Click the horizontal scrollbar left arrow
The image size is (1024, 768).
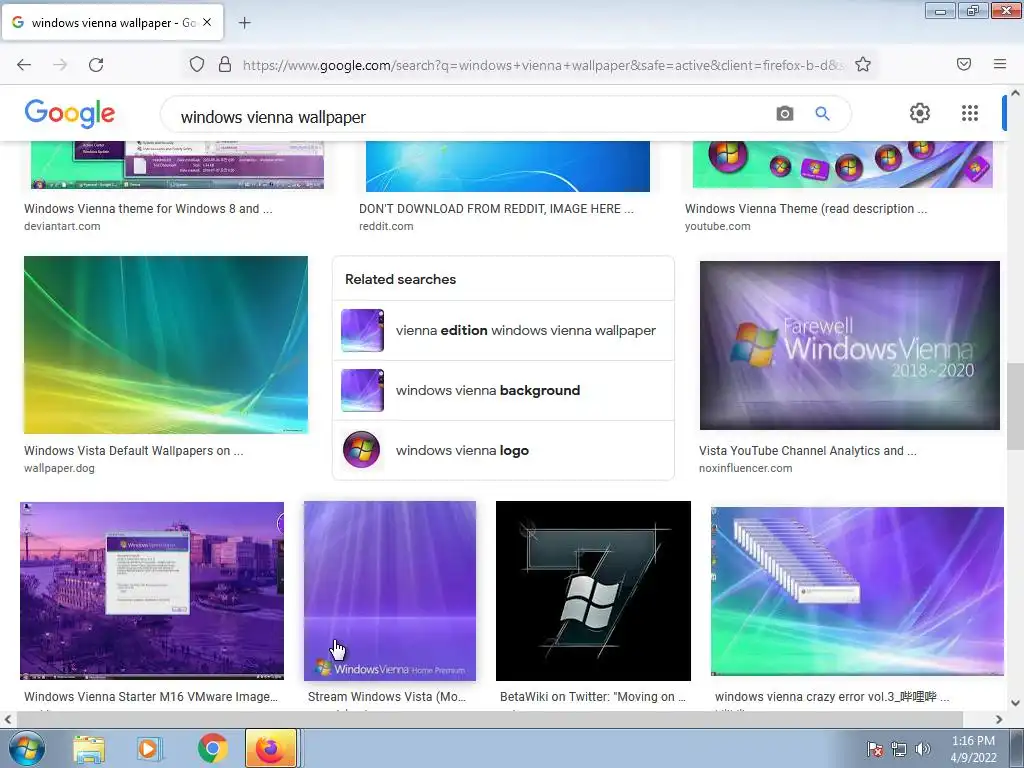click(x=8, y=719)
